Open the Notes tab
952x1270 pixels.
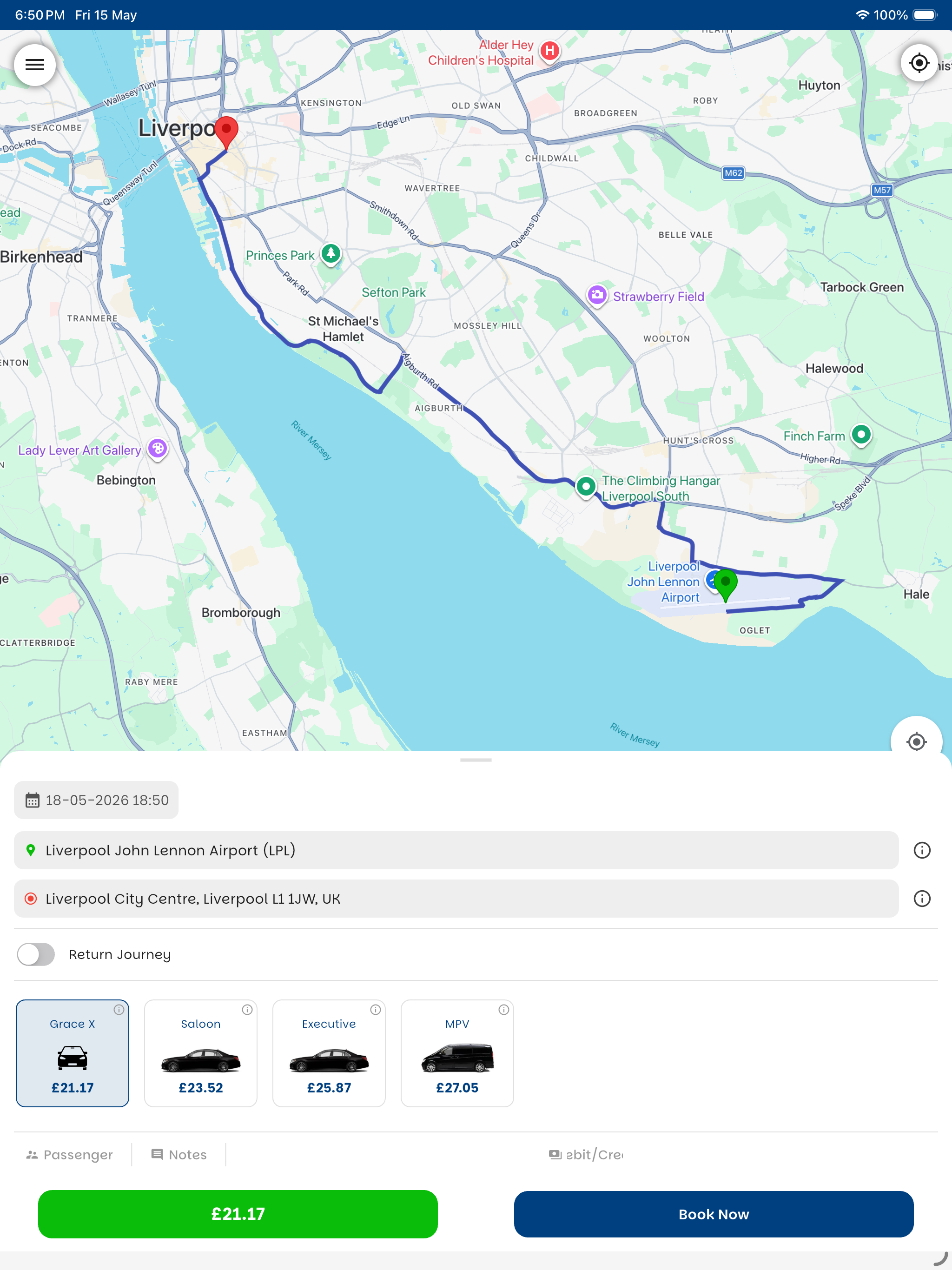point(178,1155)
